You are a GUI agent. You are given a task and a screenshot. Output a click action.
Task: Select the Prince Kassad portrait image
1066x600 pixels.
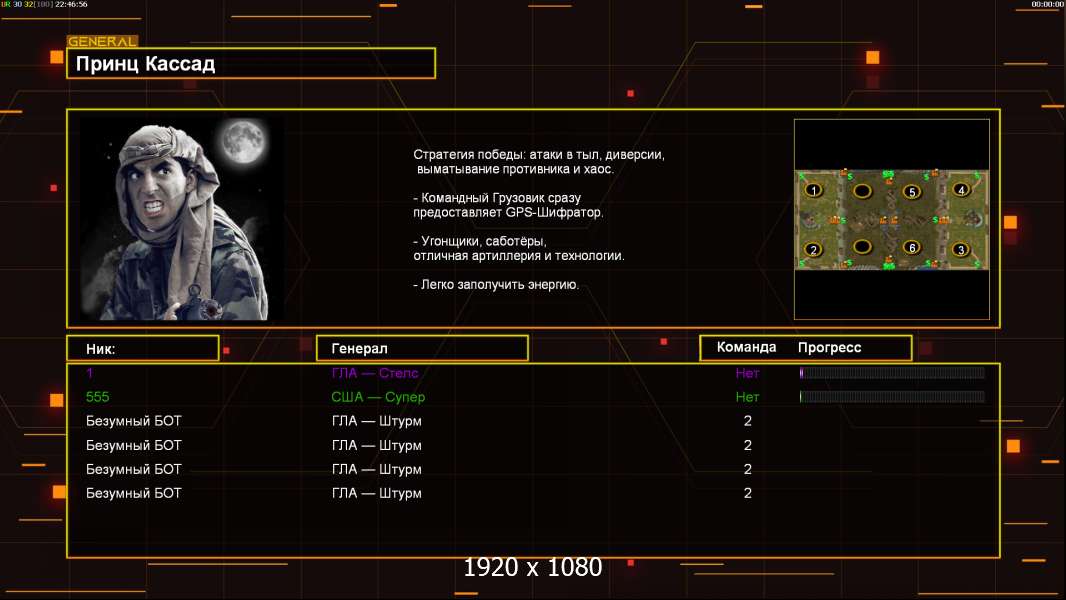pyautogui.click(x=182, y=219)
